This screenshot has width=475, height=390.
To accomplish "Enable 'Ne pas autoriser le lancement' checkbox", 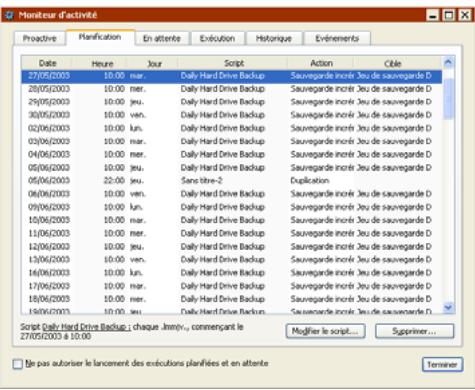I will click(18, 364).
